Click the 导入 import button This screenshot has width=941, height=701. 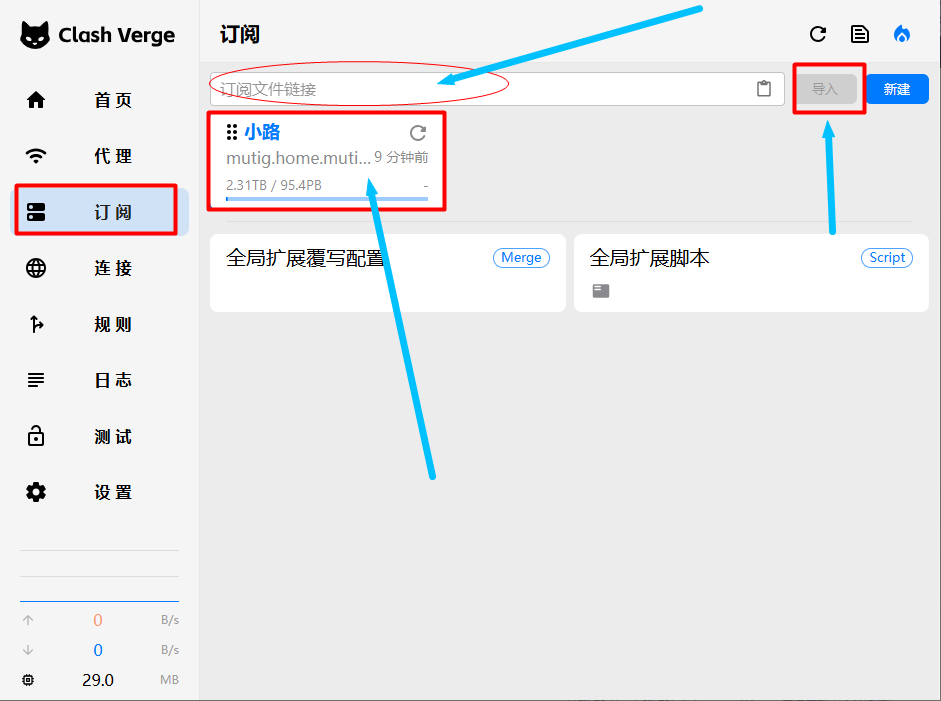[x=825, y=89]
